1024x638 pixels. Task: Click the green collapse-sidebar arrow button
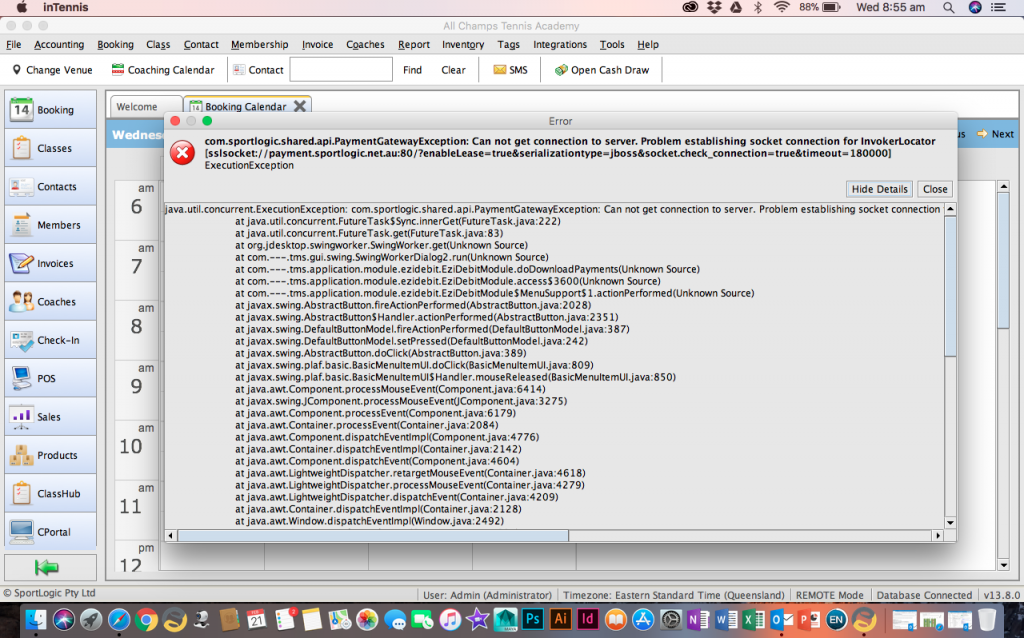[x=50, y=567]
